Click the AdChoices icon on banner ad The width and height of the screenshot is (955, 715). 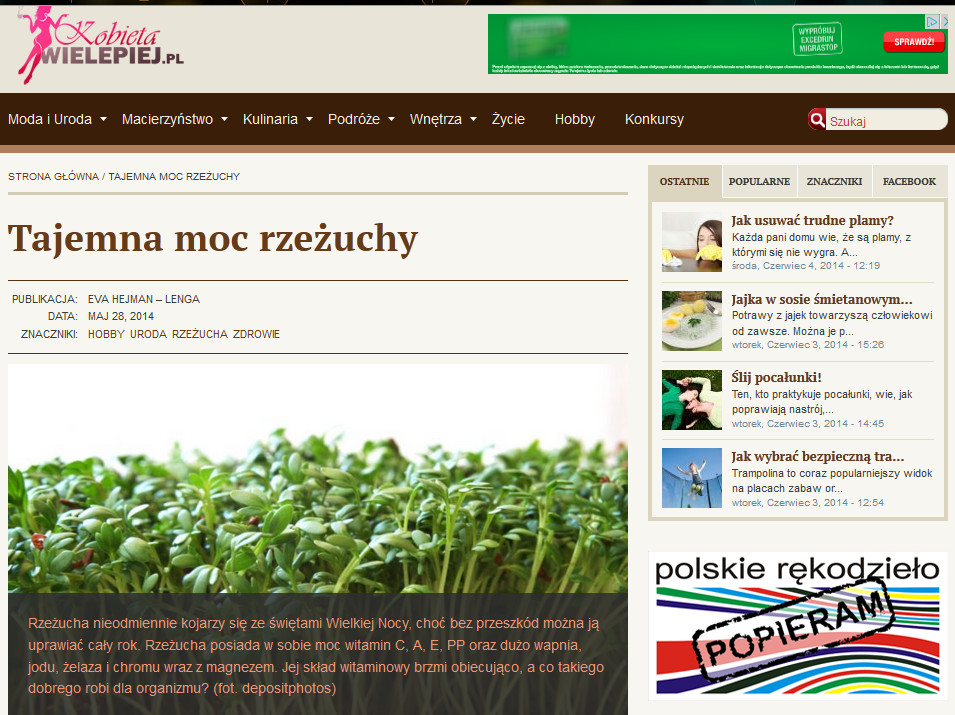click(931, 21)
